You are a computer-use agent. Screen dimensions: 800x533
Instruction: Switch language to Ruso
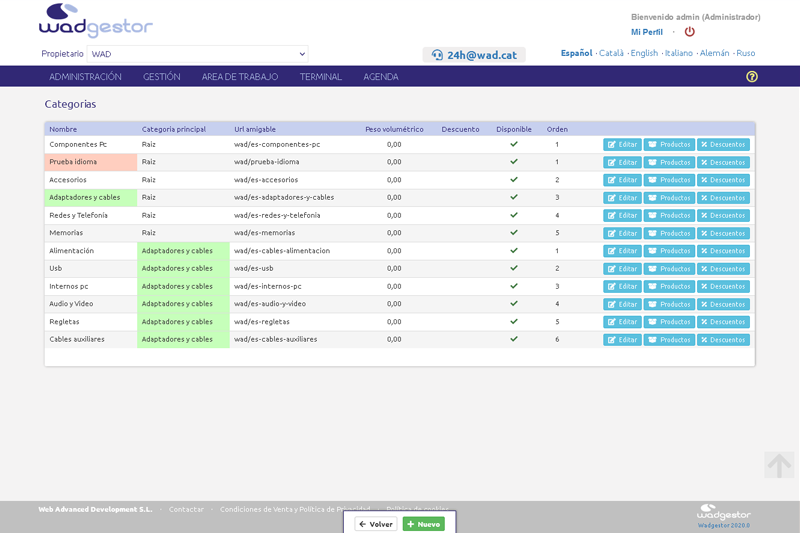745,53
